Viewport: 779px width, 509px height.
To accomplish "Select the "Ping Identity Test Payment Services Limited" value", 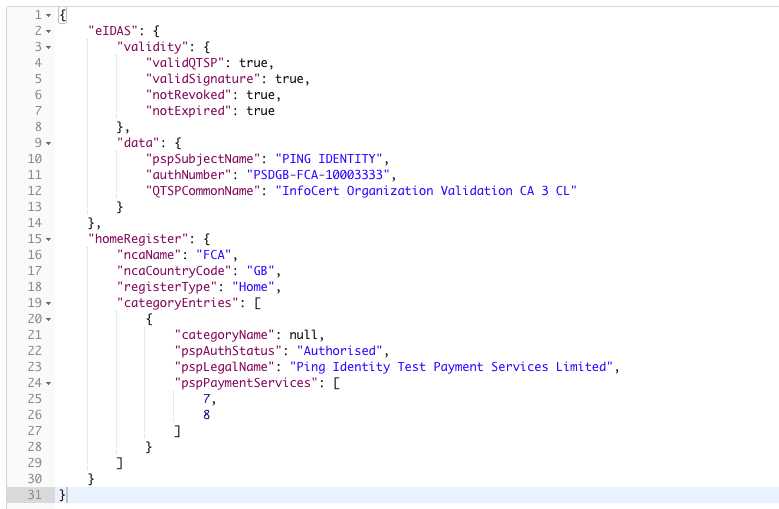I will [x=451, y=366].
